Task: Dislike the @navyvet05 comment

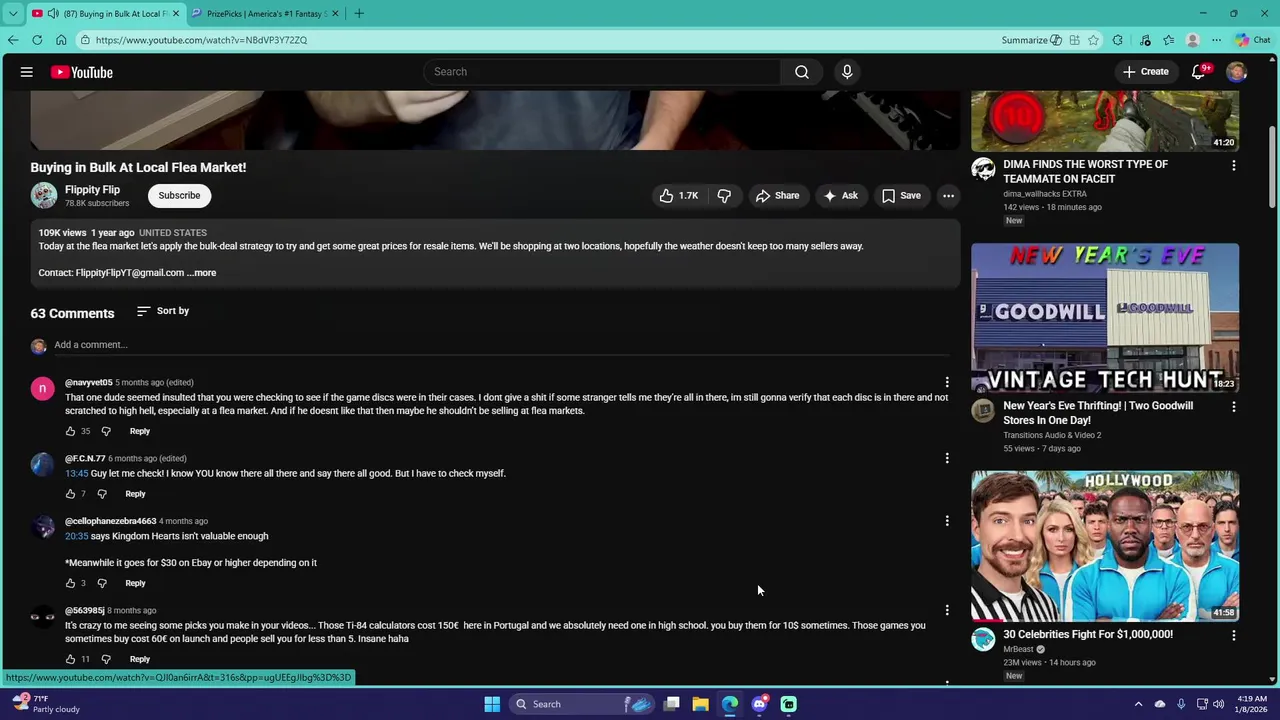Action: pos(106,432)
